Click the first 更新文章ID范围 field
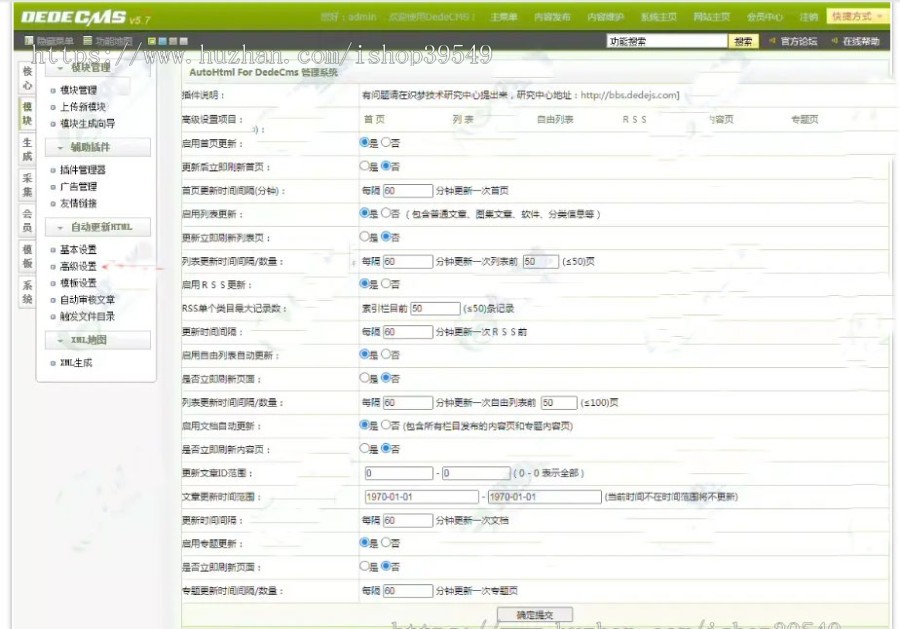 399,473
